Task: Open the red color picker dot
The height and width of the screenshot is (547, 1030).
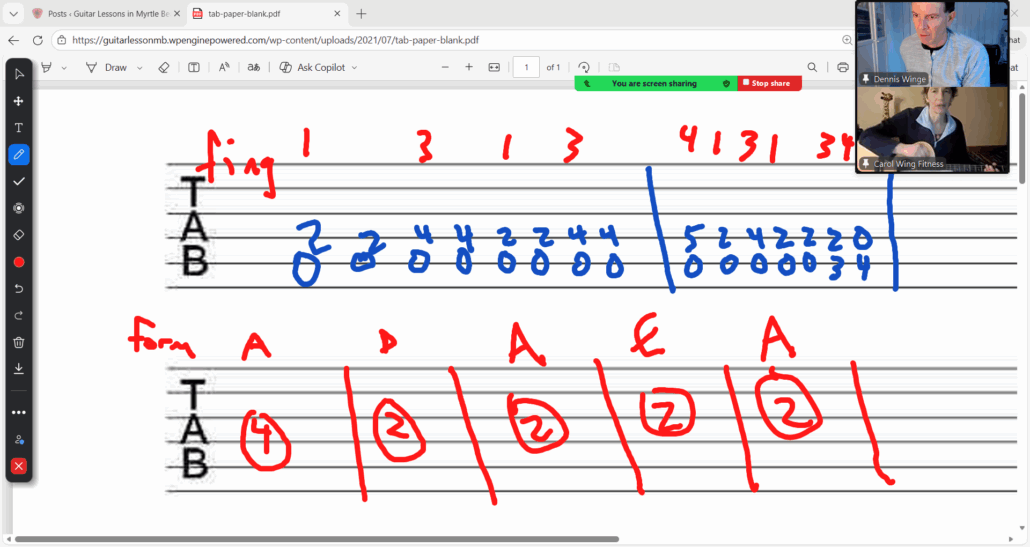Action: point(18,262)
